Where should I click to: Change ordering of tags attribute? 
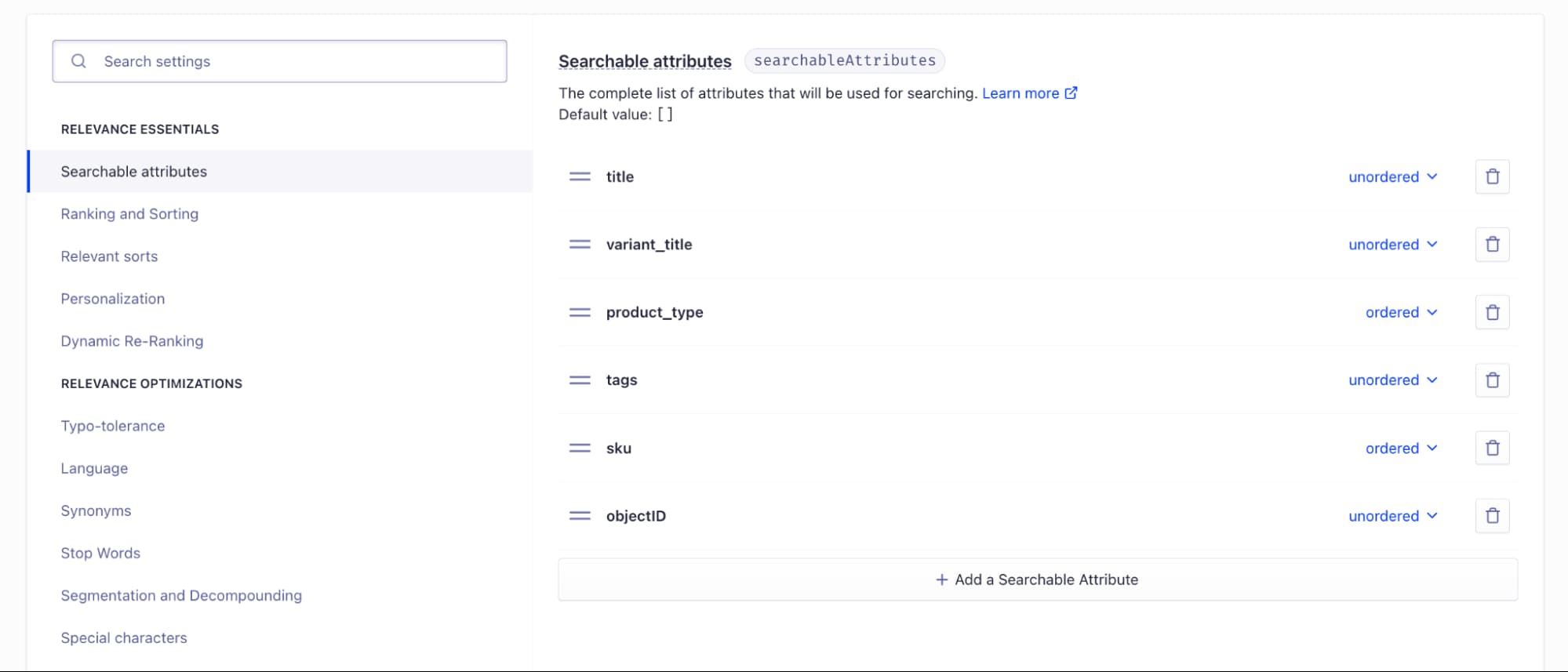(1393, 380)
